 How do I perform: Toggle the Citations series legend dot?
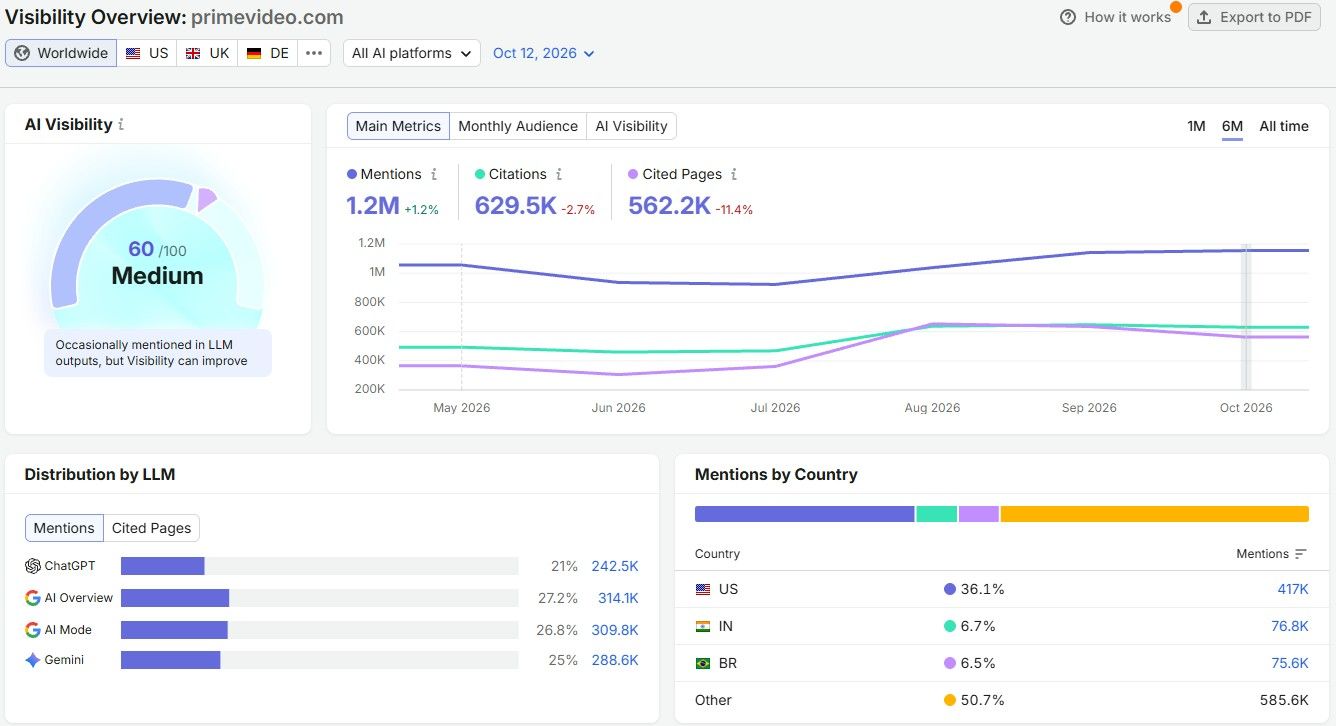(x=480, y=174)
